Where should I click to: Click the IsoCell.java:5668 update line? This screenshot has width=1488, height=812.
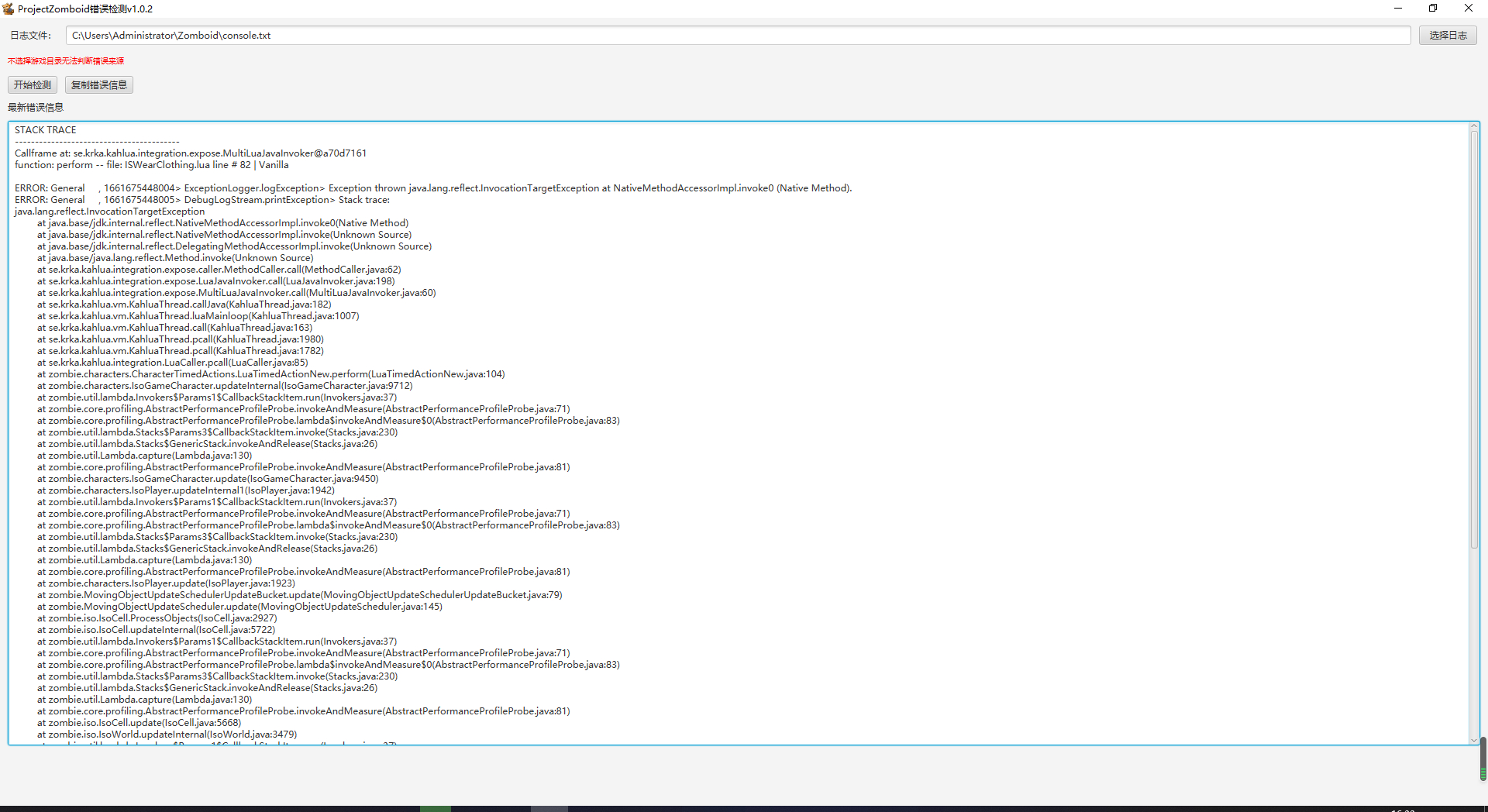pos(139,723)
